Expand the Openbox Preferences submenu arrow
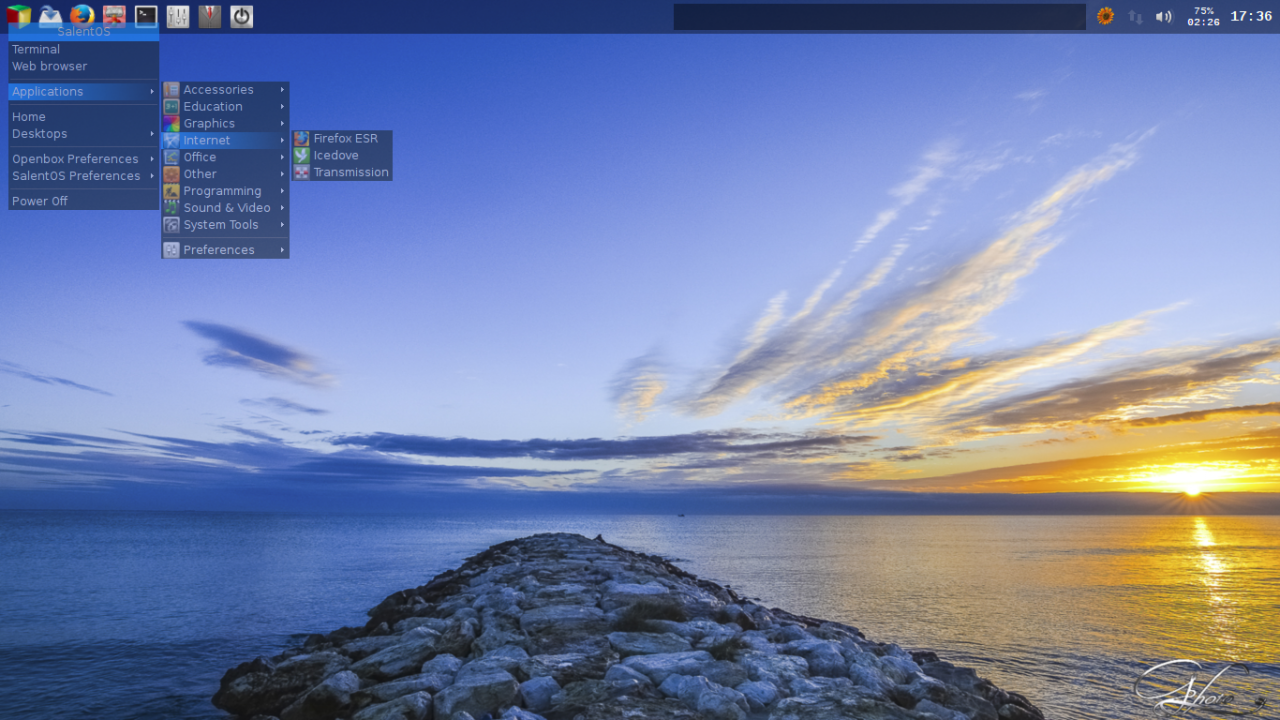 coord(153,159)
